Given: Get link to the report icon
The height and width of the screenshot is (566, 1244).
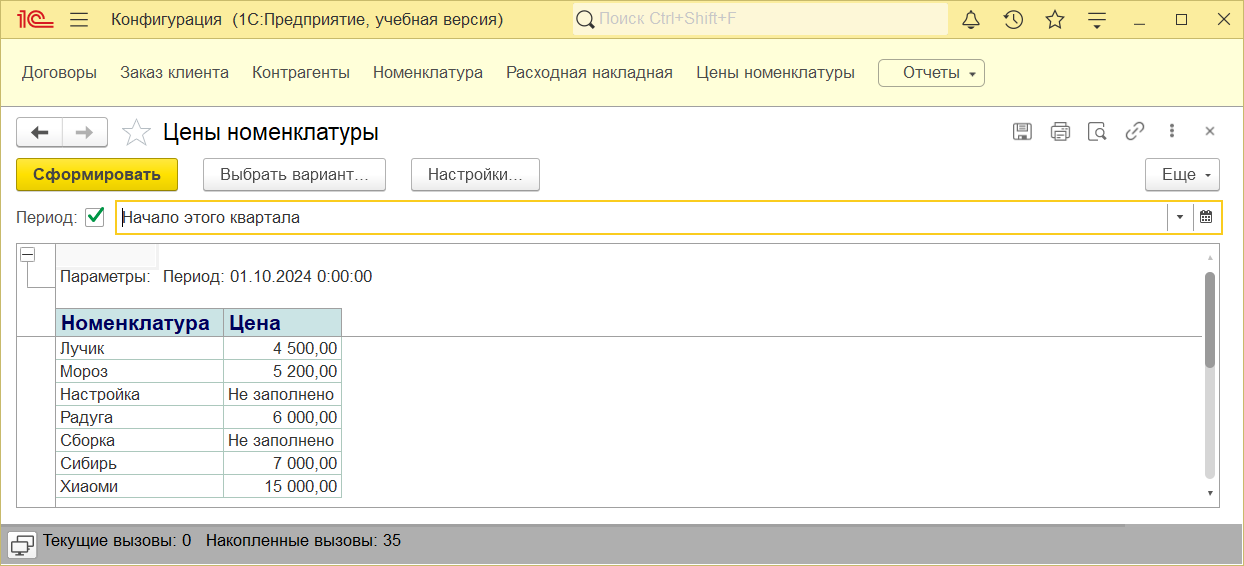Looking at the screenshot, I should point(1134,131).
